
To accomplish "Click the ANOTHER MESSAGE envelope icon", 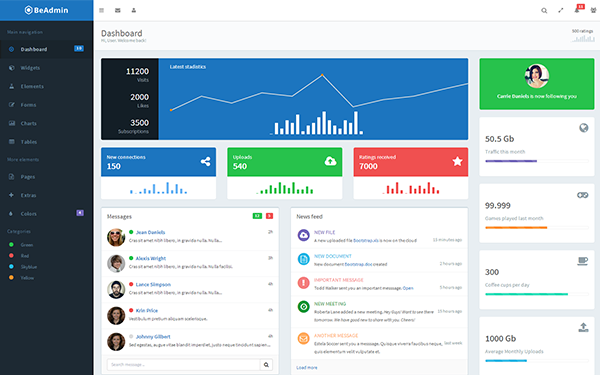I will click(303, 338).
